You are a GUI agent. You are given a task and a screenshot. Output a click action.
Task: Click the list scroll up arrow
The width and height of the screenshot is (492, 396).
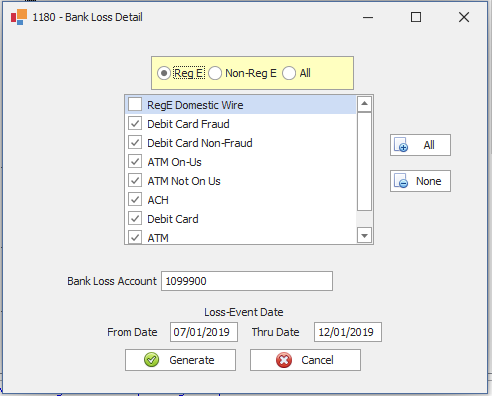coord(364,104)
